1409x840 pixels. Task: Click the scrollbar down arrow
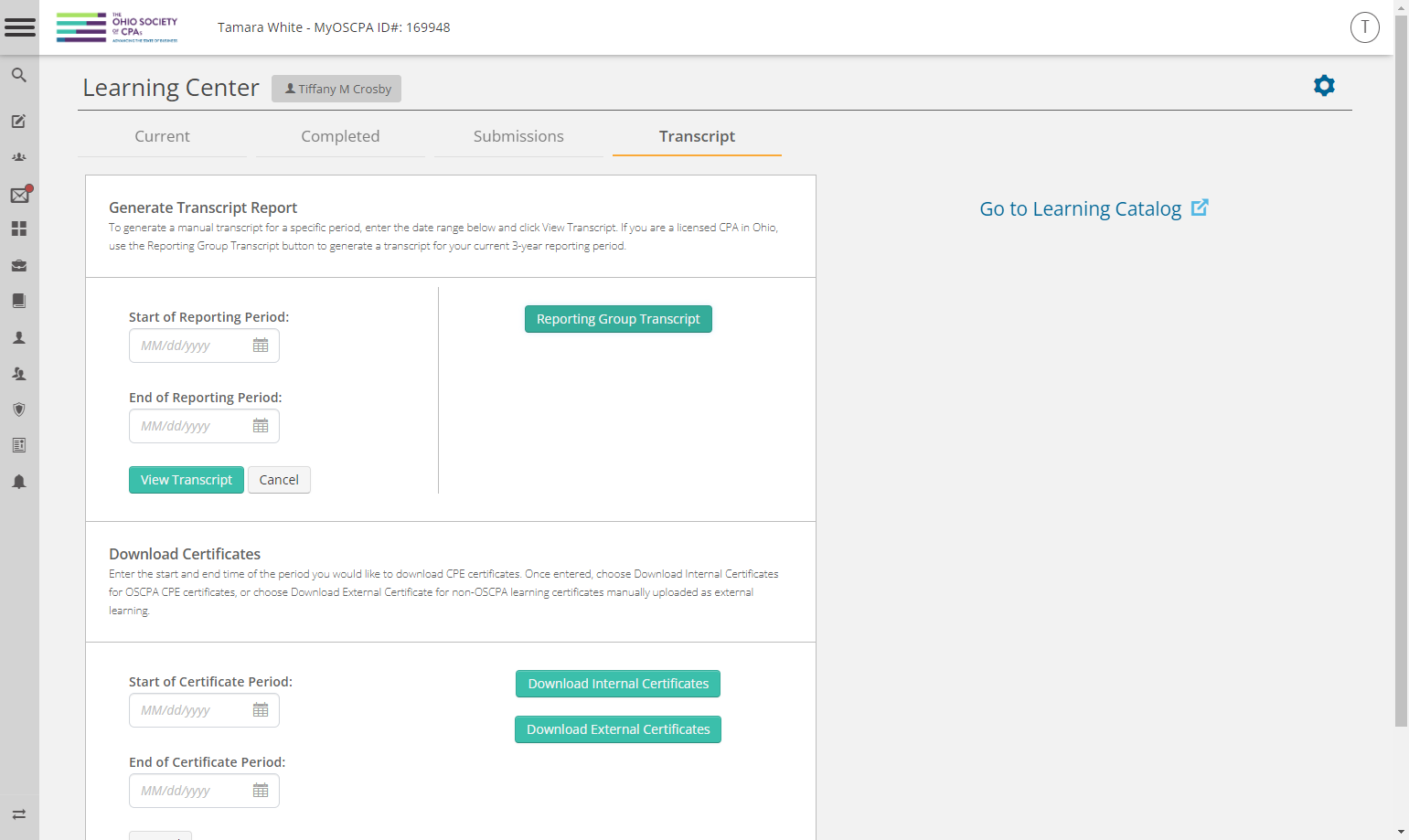[1401, 832]
